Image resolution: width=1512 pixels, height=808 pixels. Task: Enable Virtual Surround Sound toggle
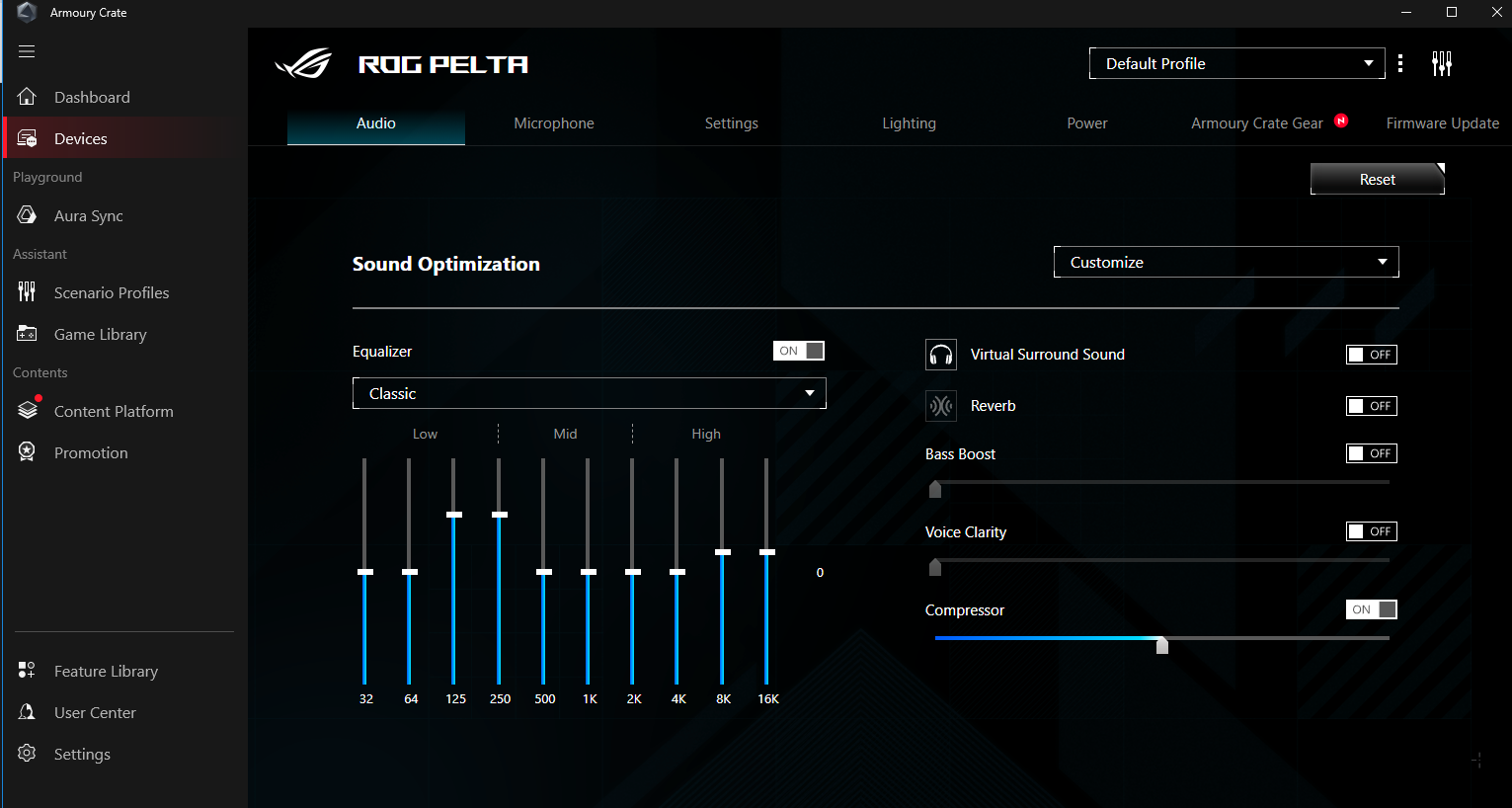pyautogui.click(x=1372, y=355)
